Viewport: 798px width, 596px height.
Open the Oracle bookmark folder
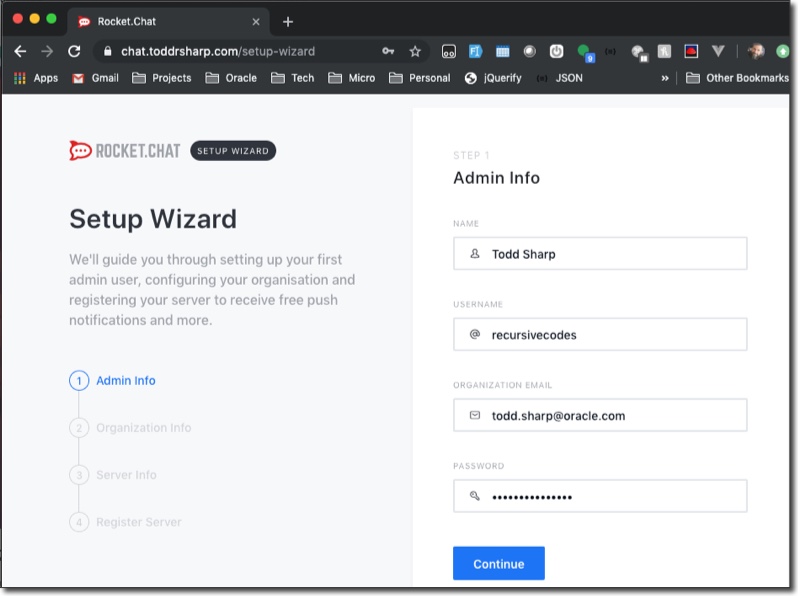232,78
